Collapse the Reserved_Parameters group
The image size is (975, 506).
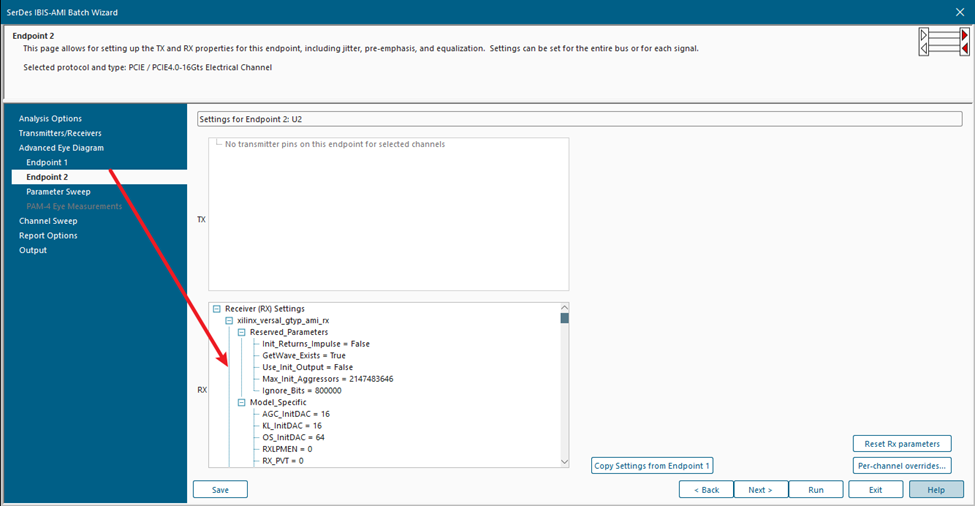(241, 332)
